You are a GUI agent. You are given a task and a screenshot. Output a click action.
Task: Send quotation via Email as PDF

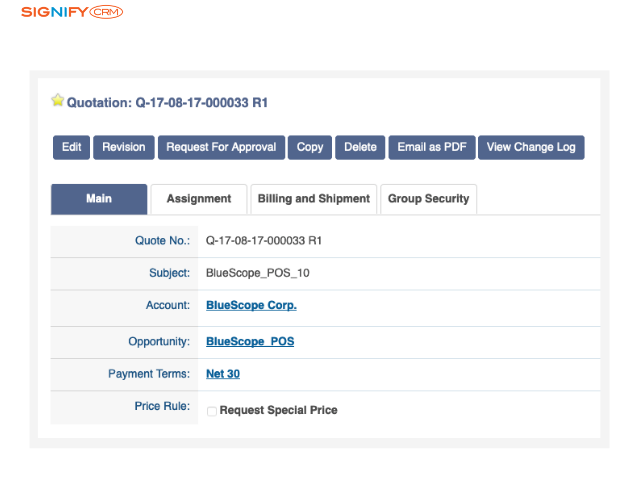432,147
